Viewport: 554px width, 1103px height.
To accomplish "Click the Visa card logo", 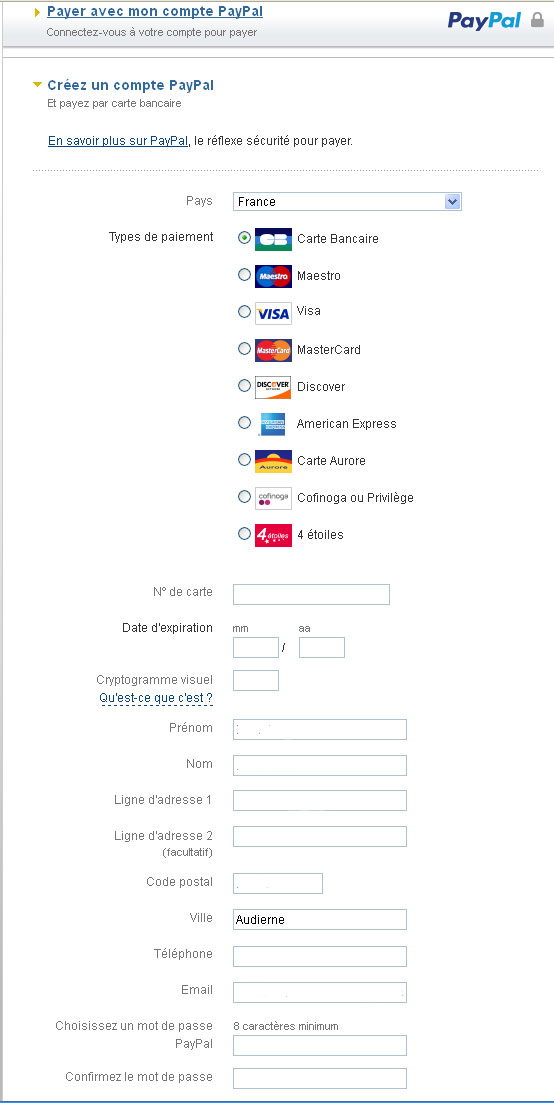I will click(273, 313).
